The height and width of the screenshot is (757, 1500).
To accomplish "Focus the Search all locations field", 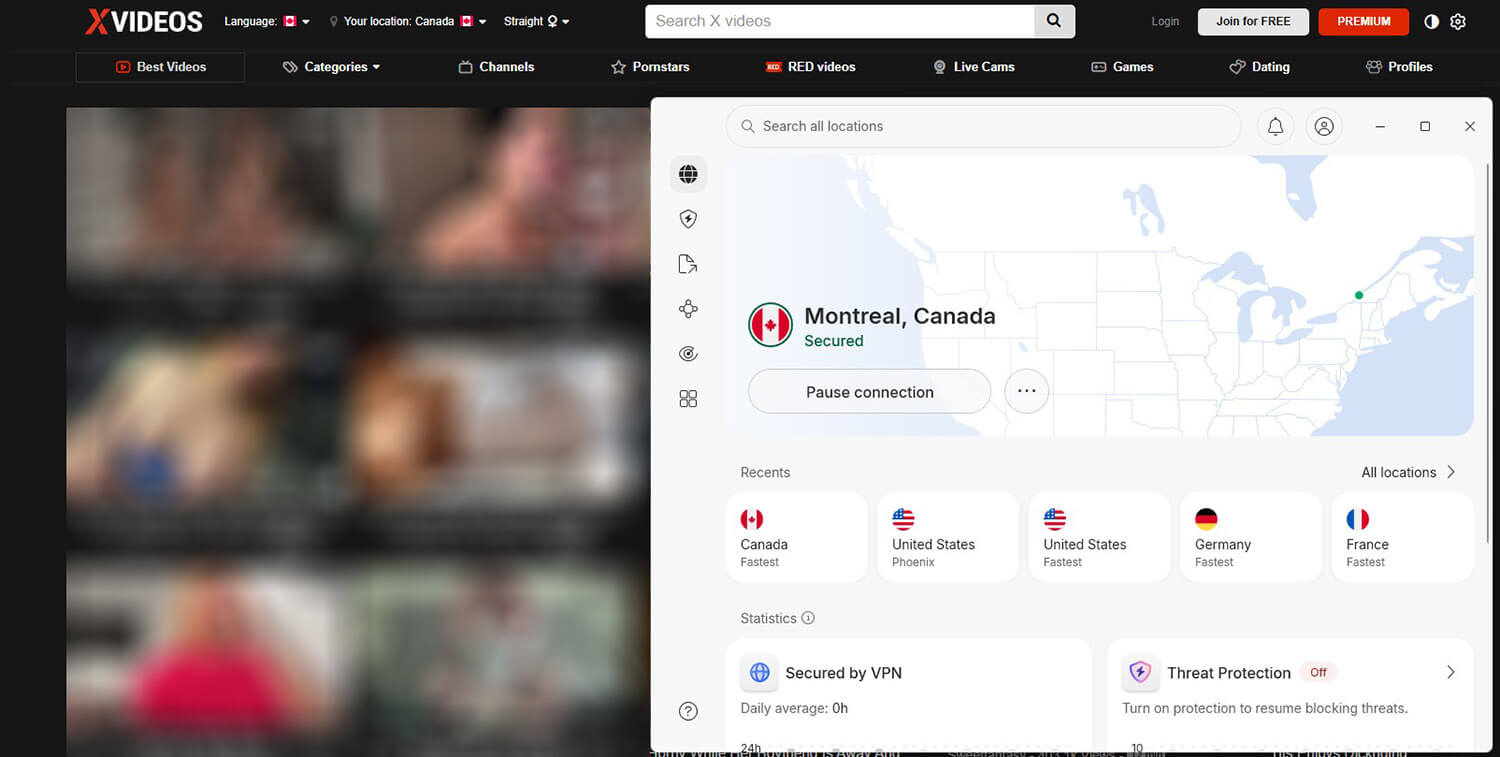I will coord(983,126).
